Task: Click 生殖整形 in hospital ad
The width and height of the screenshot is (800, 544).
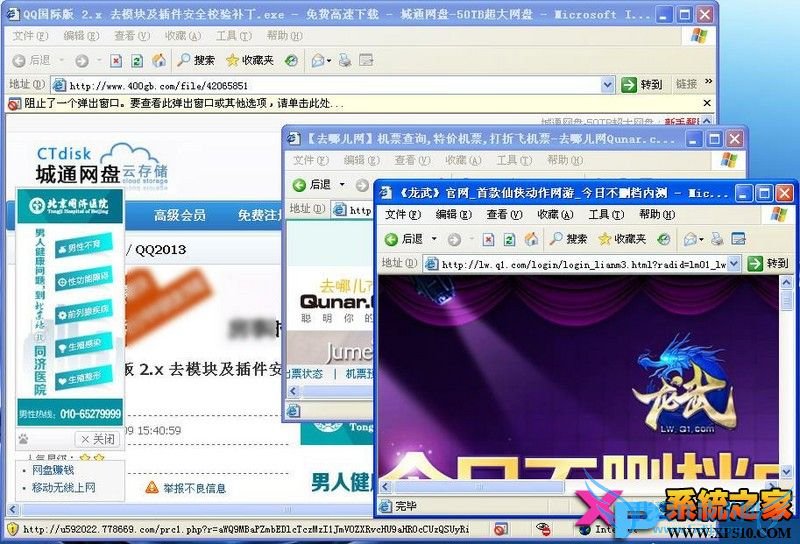Action: pyautogui.click(x=84, y=379)
